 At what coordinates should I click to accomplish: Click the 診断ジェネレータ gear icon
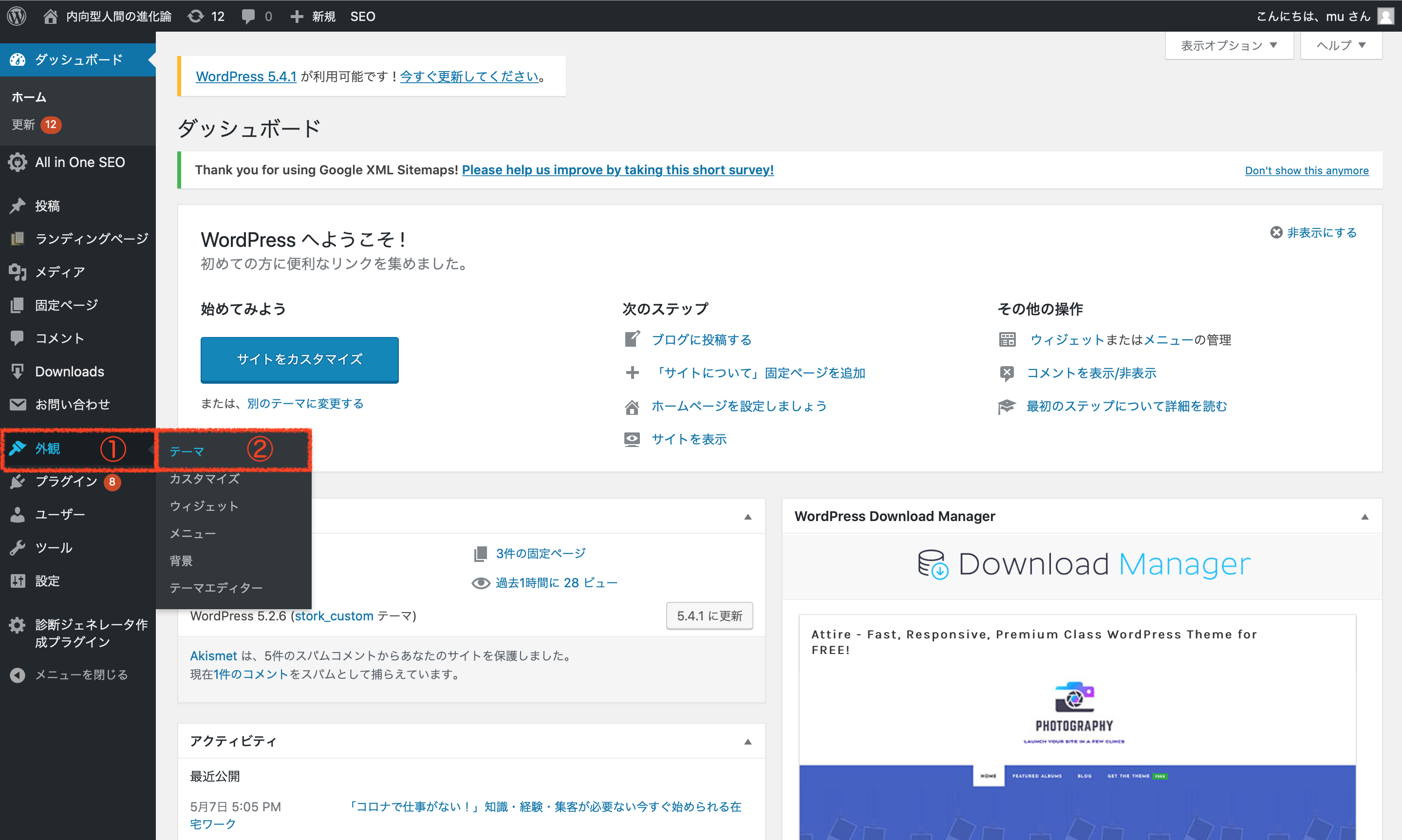point(18,625)
